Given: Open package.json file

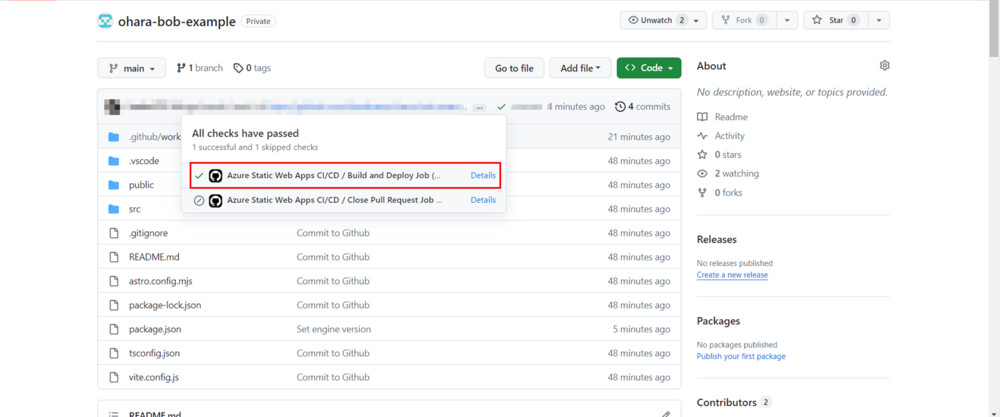Looking at the screenshot, I should 155,330.
